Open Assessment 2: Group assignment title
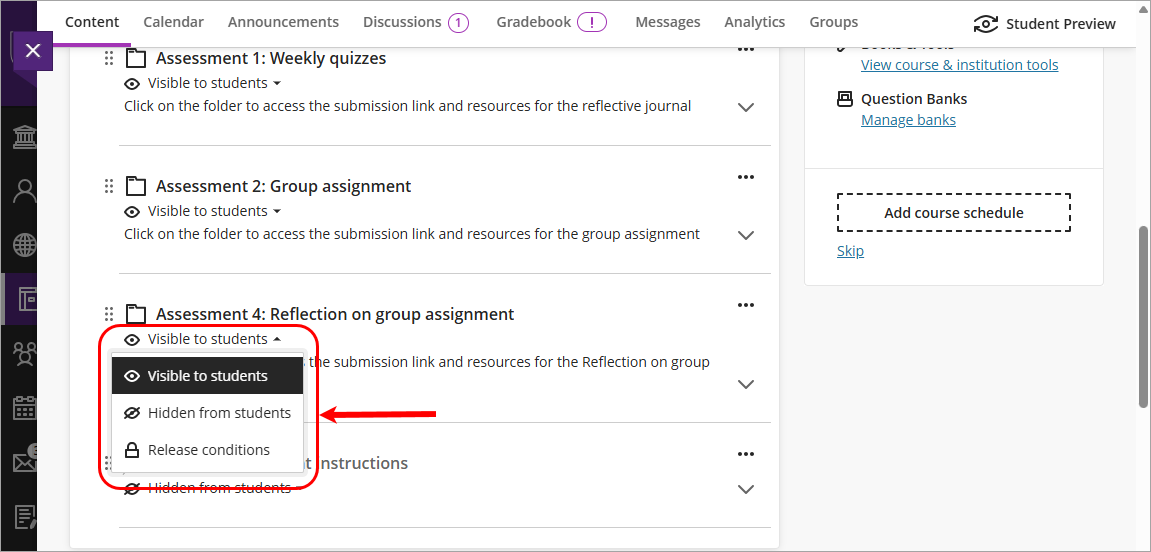 (x=283, y=186)
